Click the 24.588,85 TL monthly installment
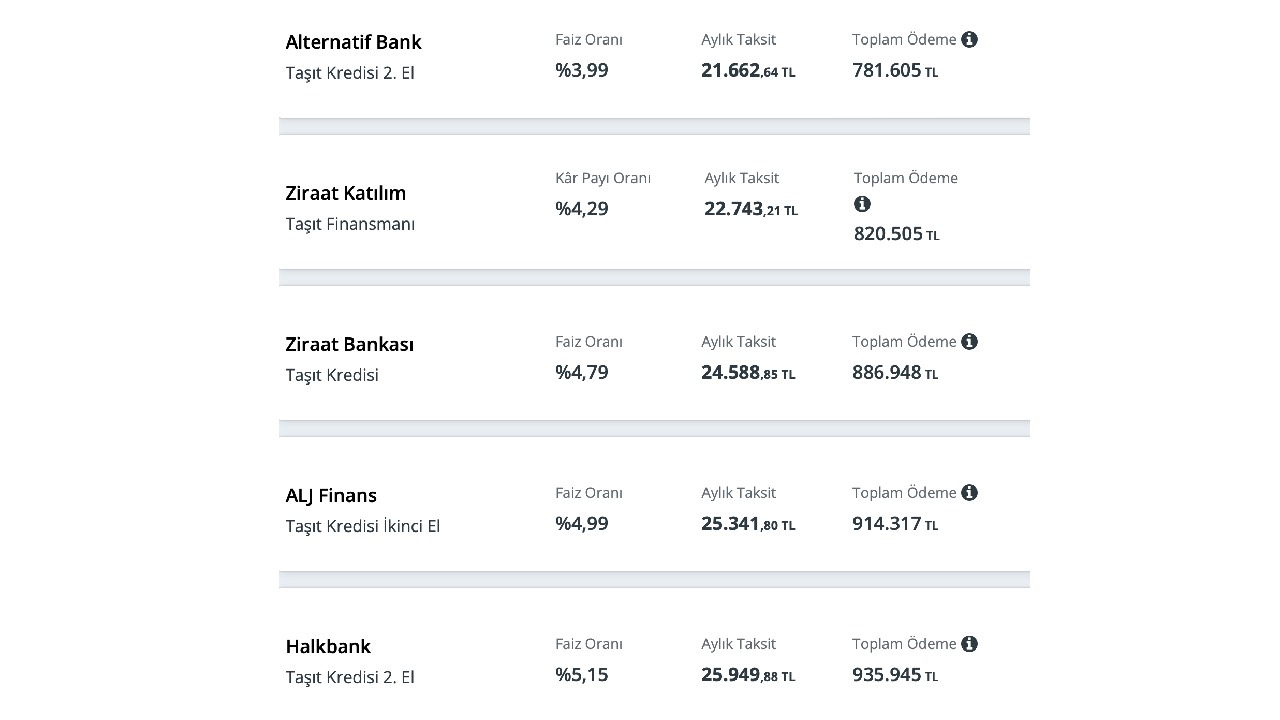This screenshot has width=1280, height=720. click(748, 373)
